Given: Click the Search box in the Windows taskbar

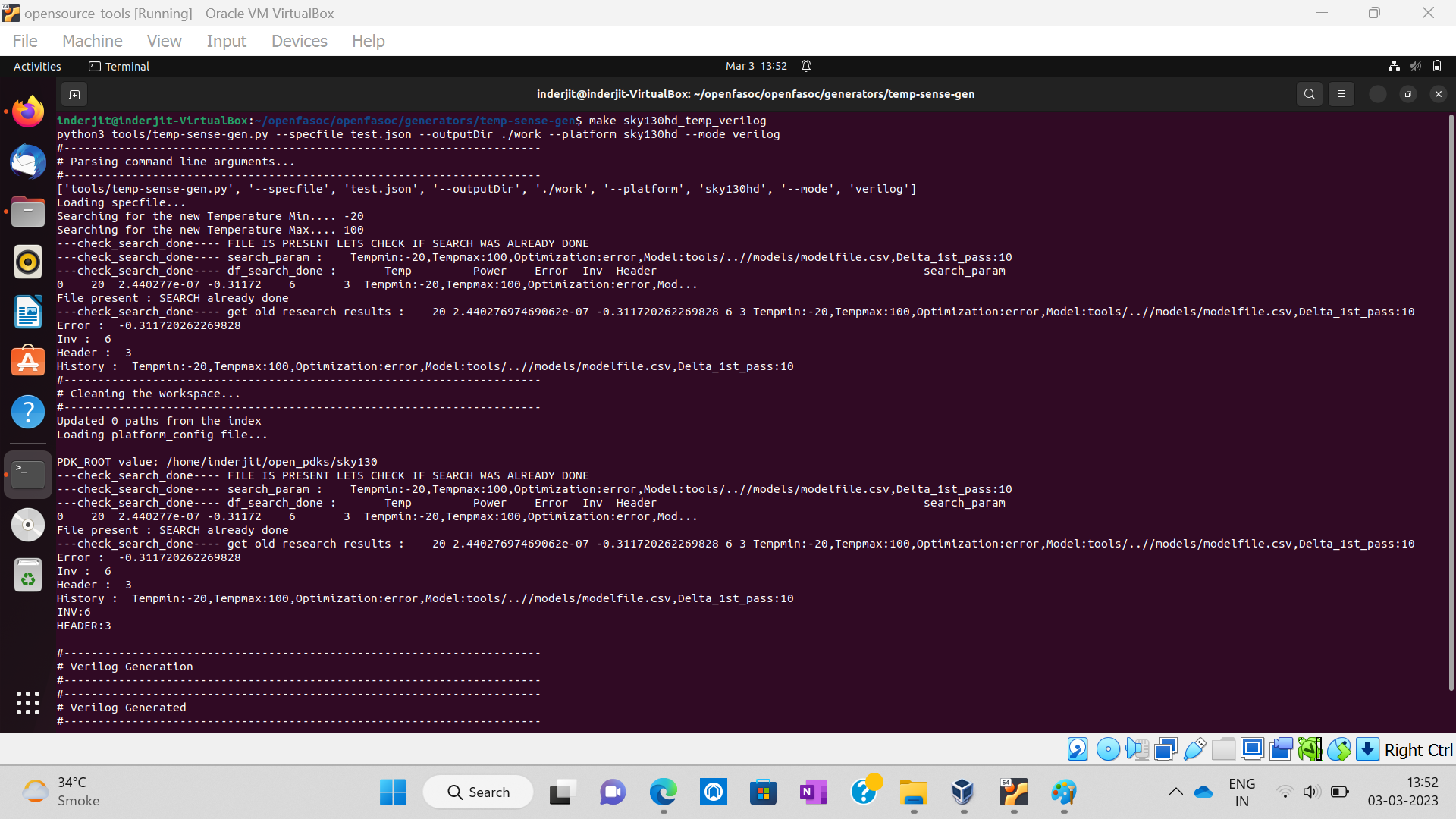Looking at the screenshot, I should (478, 791).
